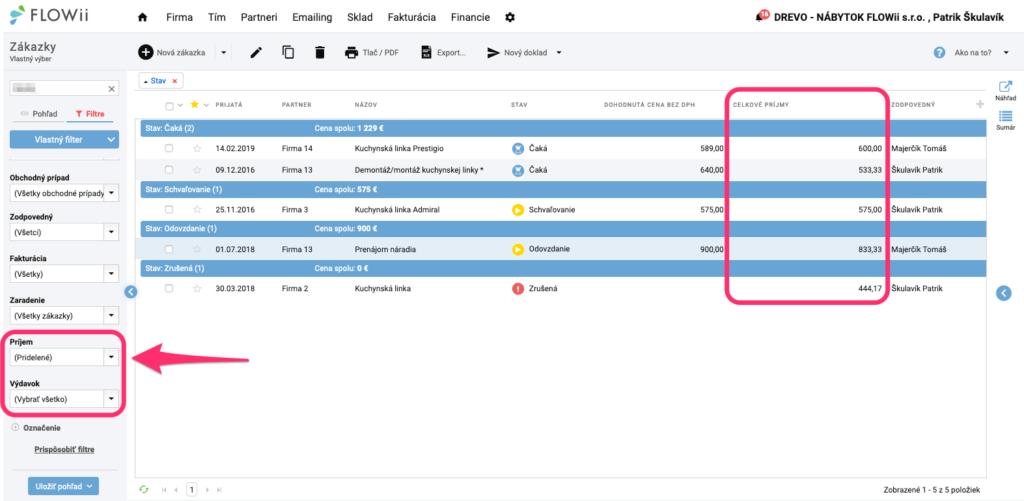Screen dimensions: 1024x501
Task: Open the Financie menu
Action: pos(470,18)
